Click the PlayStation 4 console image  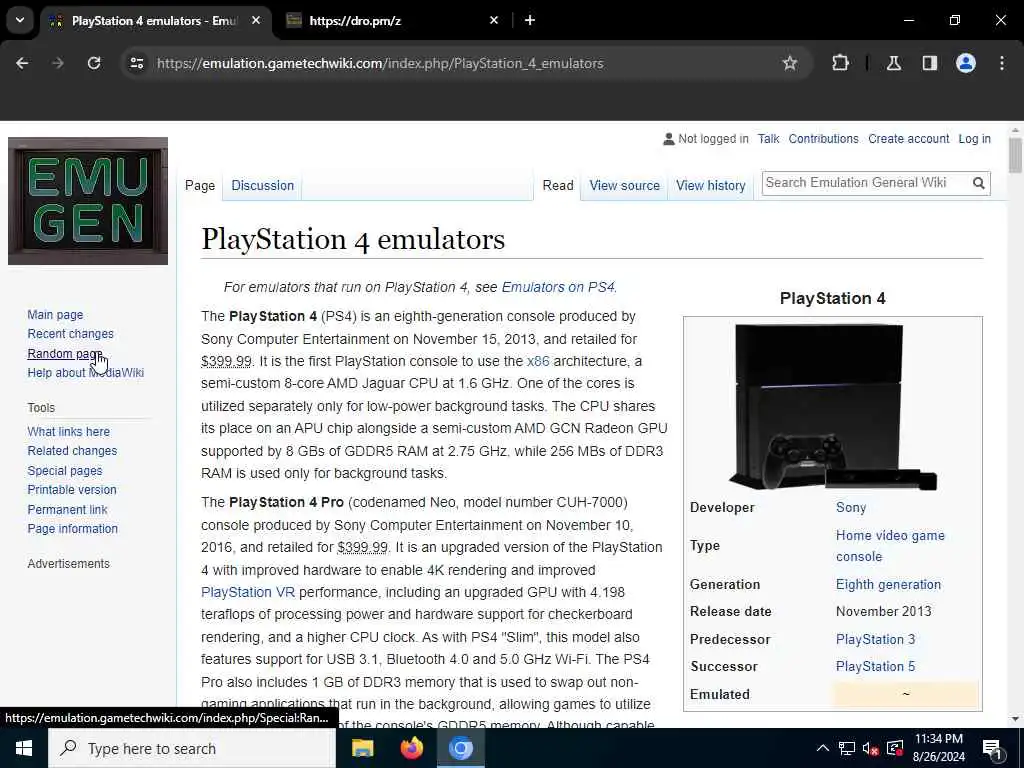(x=832, y=406)
